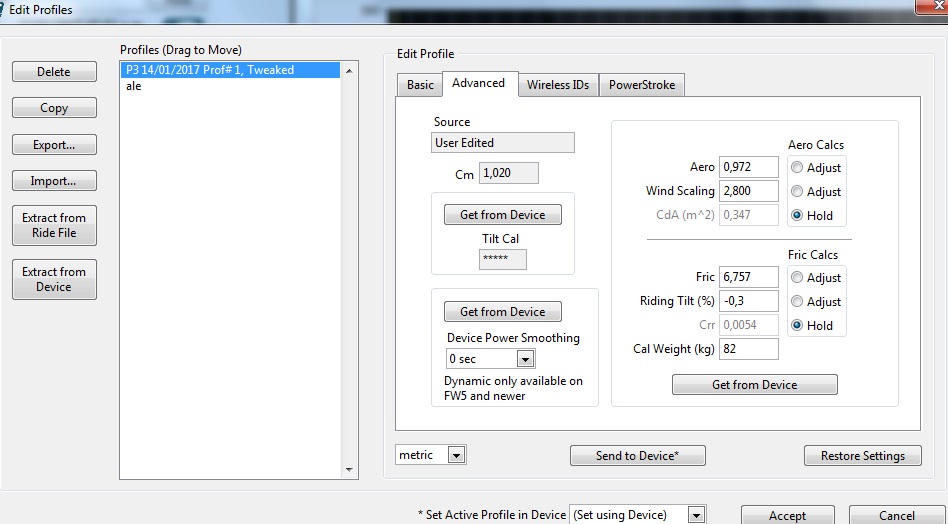Click the Export button
This screenshot has height=524, width=948.
pyautogui.click(x=54, y=145)
